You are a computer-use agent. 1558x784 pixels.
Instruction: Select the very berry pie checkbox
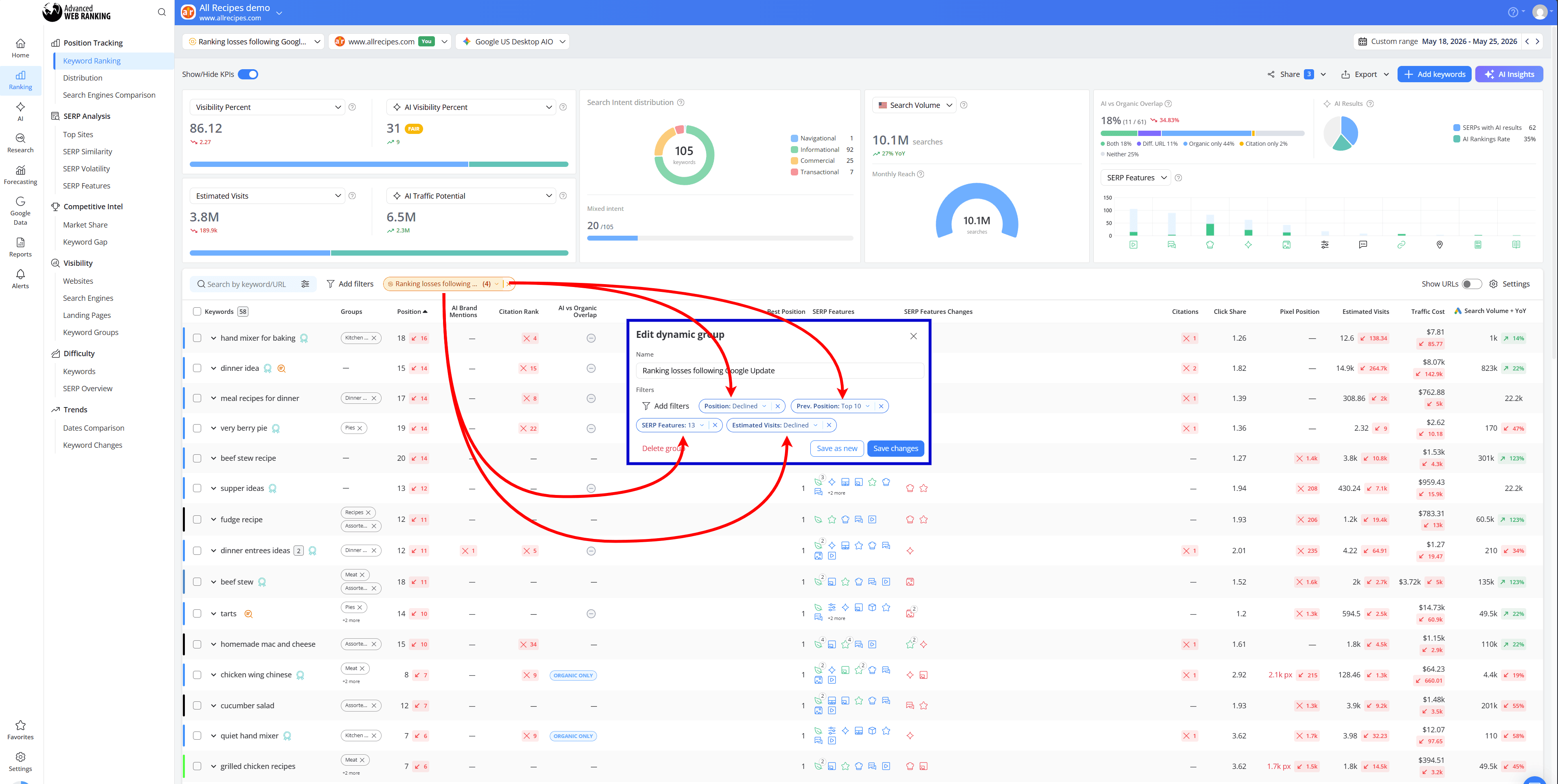[x=197, y=429]
